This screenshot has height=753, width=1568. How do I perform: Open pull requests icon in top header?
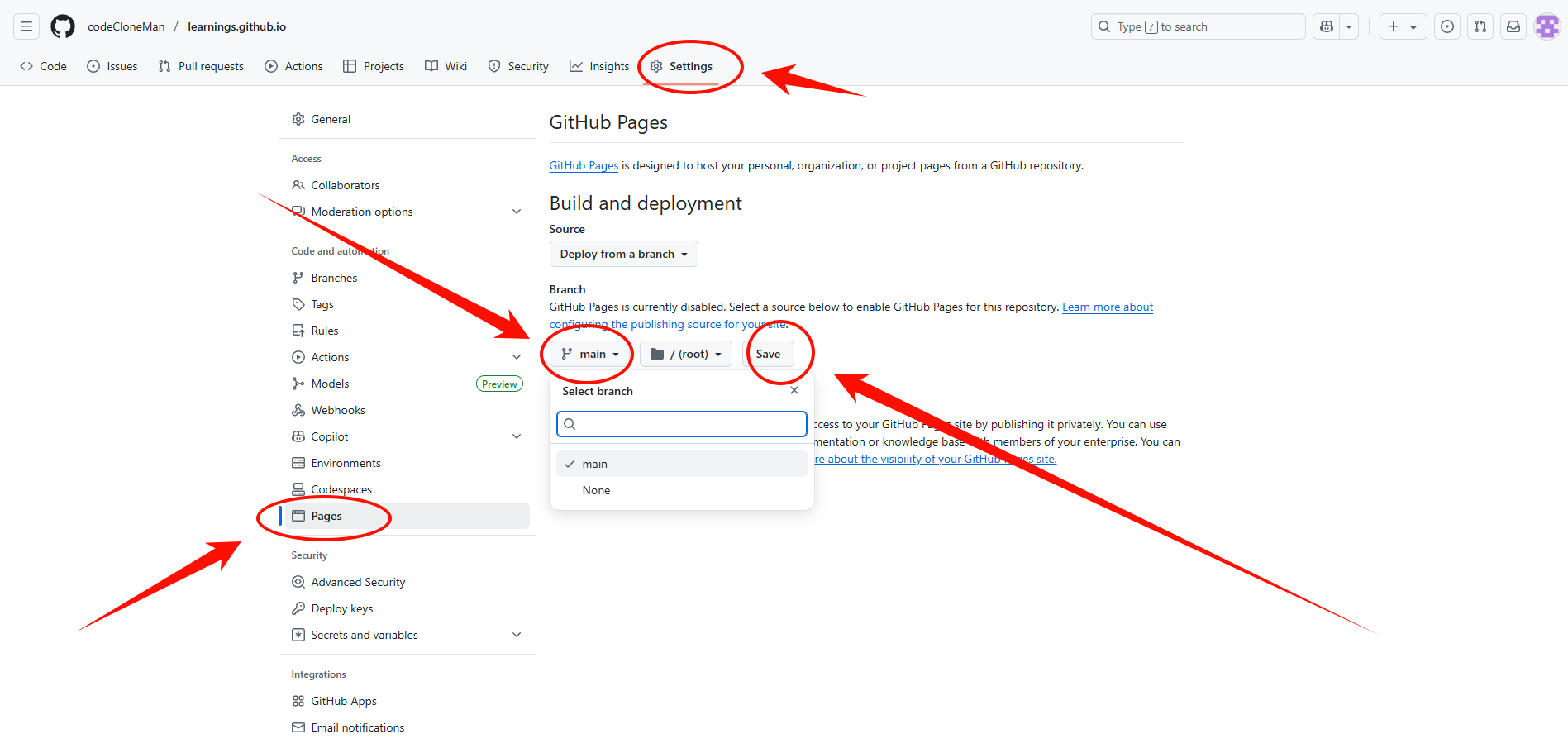1480,26
